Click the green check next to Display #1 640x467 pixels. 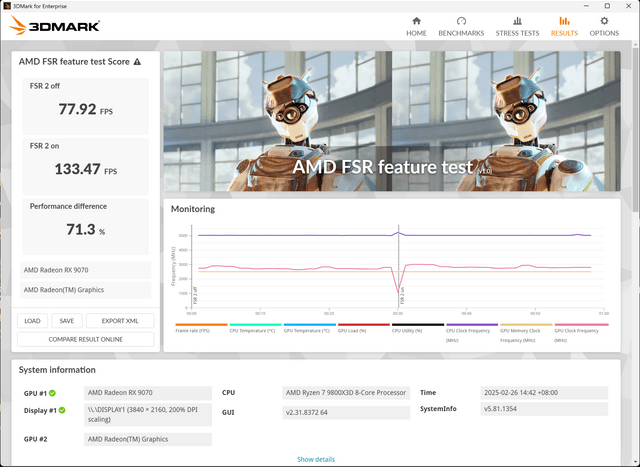coord(62,410)
